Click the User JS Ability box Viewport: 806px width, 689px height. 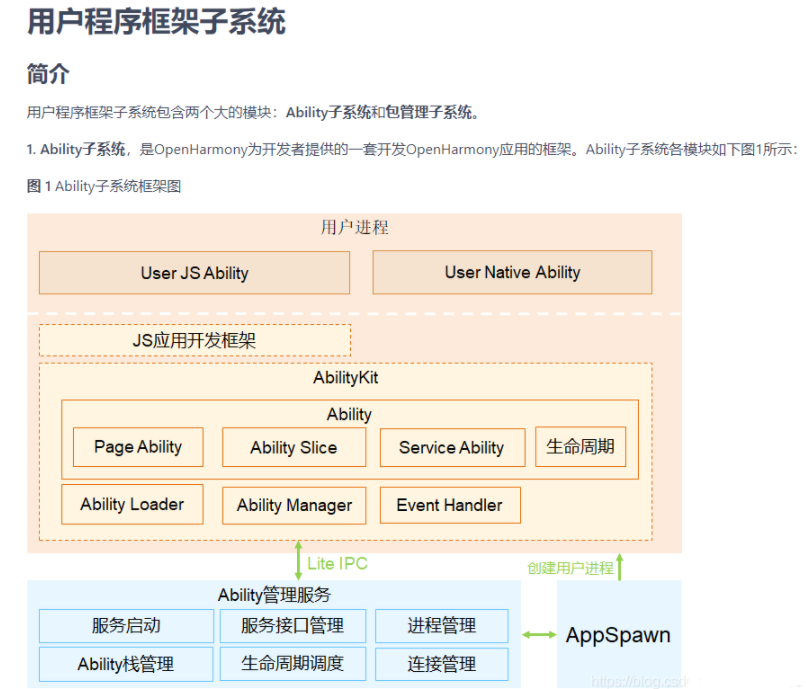click(x=194, y=272)
